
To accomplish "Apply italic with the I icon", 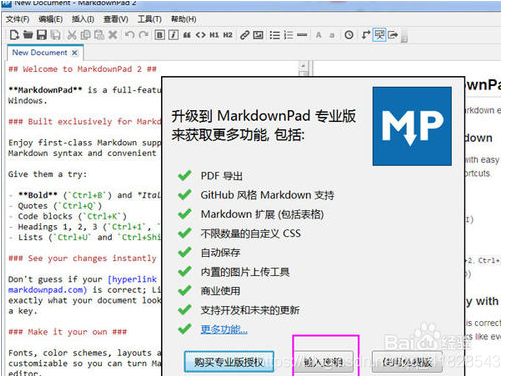I will [173, 35].
